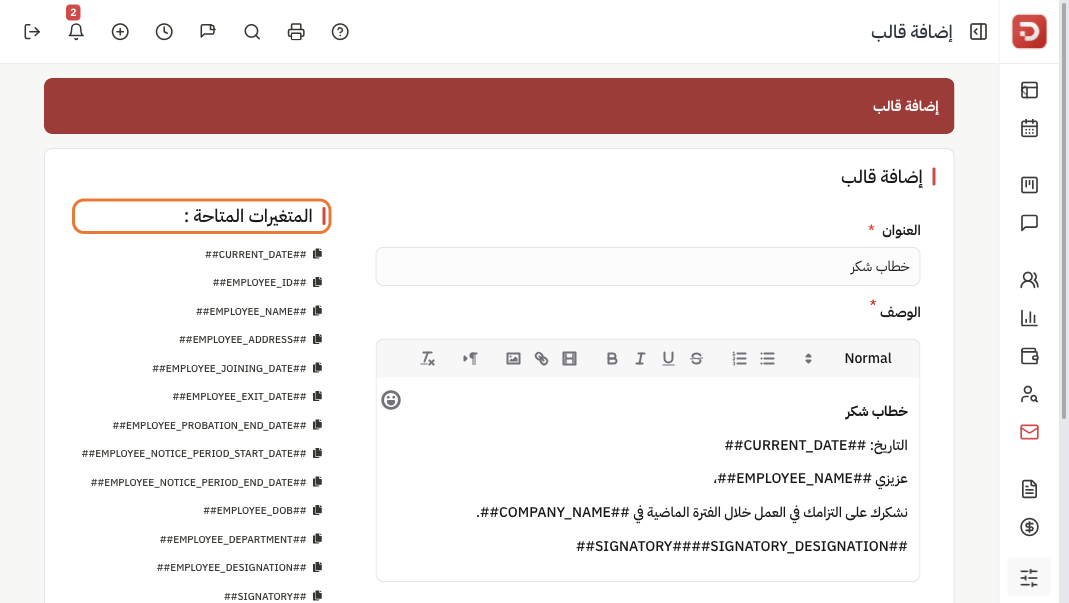Open the clock timer icon

pyautogui.click(x=164, y=32)
